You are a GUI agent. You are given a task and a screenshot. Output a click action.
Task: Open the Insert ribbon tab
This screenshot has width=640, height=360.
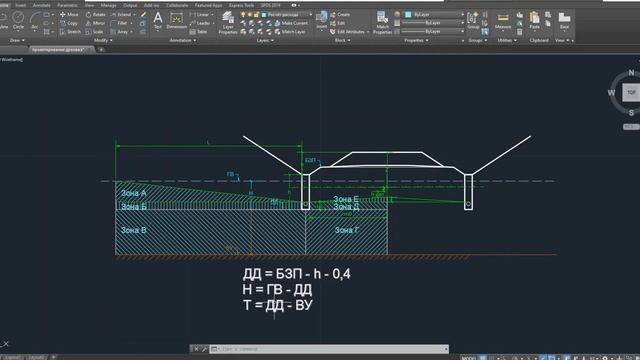(x=20, y=5)
